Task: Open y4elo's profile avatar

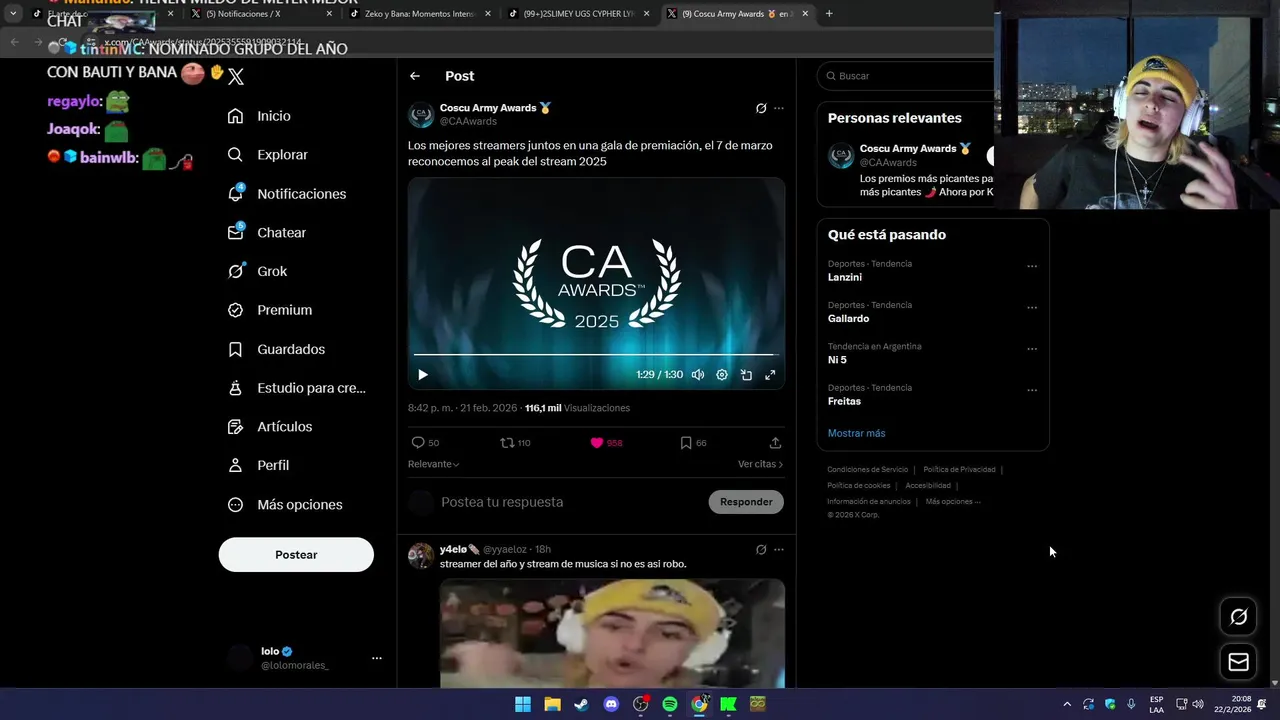Action: pyautogui.click(x=421, y=556)
